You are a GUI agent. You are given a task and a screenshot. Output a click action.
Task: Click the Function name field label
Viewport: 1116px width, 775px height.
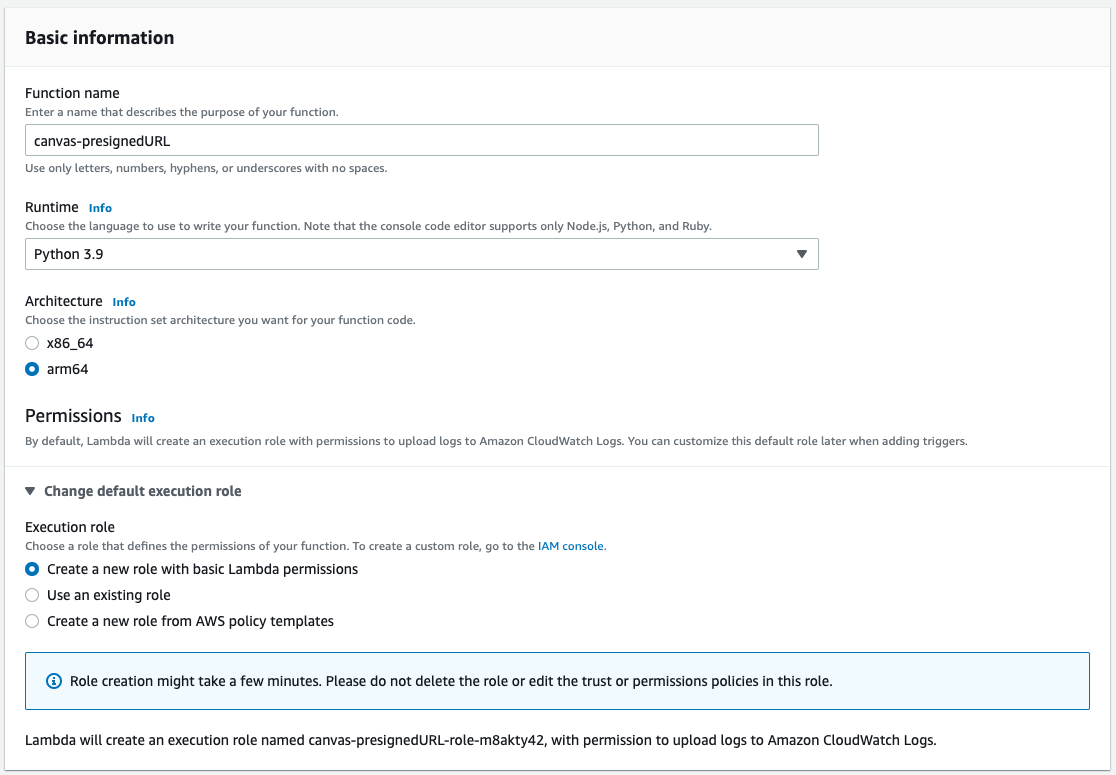pos(72,93)
